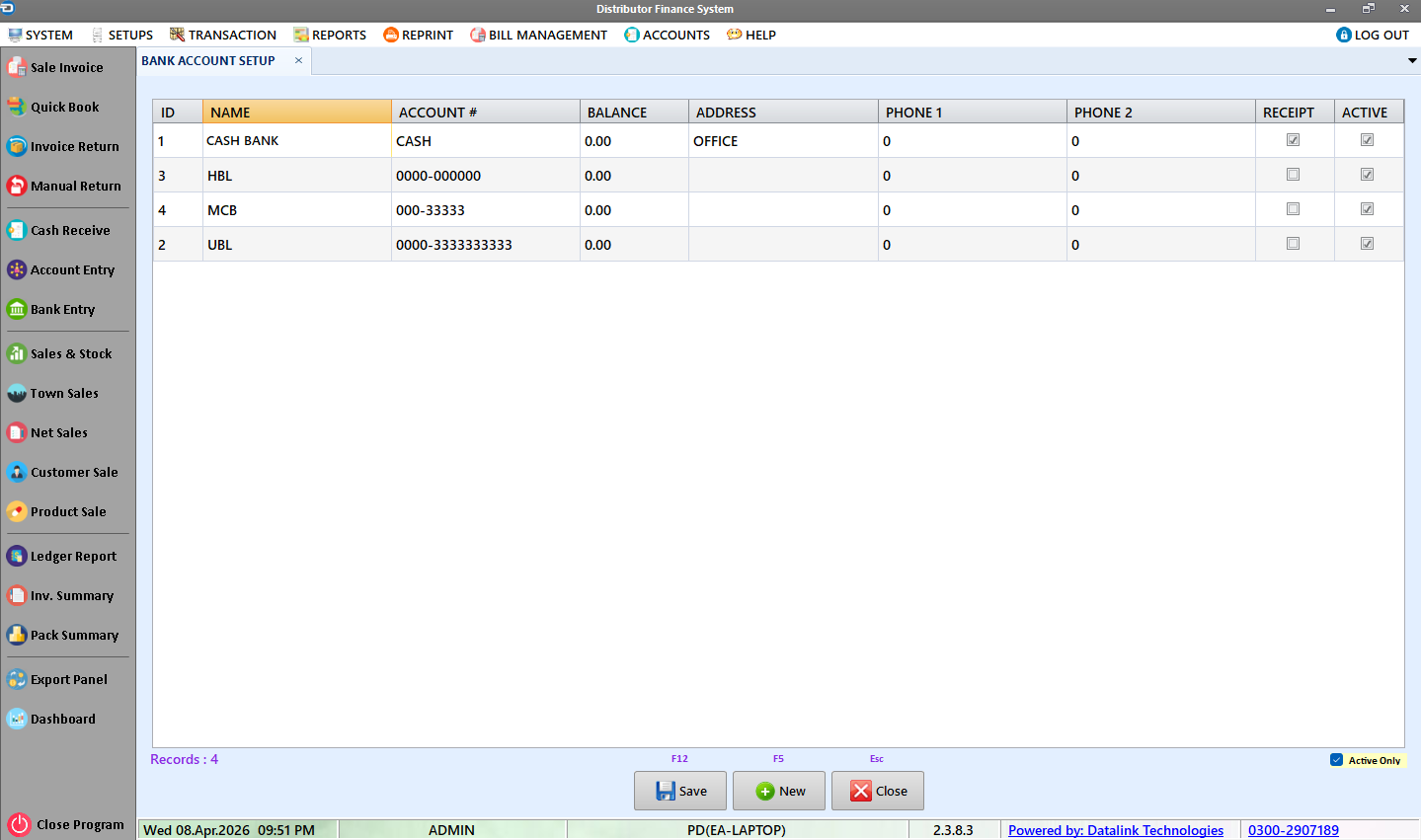Toggle ACTIVE checkbox for UBL

tap(1367, 244)
